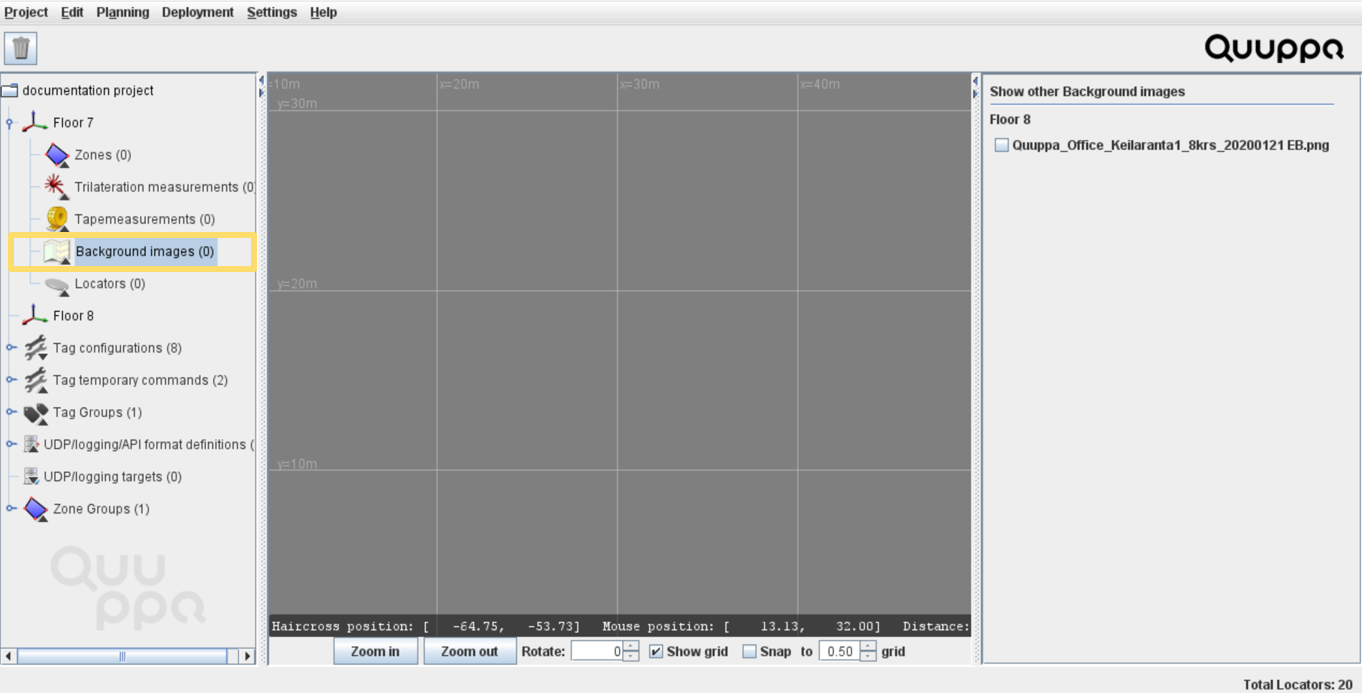Click the Tag configurations icon

tap(35, 348)
